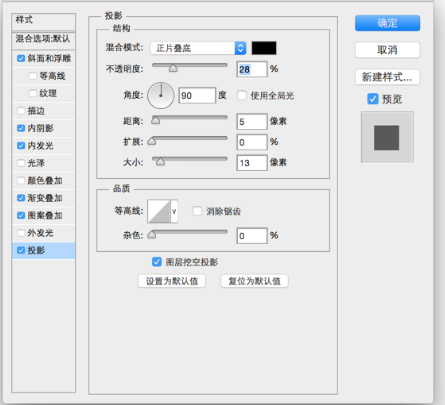This screenshot has width=445, height=405.
Task: Toggle the 预览 preview checkbox
Action: pos(373,99)
